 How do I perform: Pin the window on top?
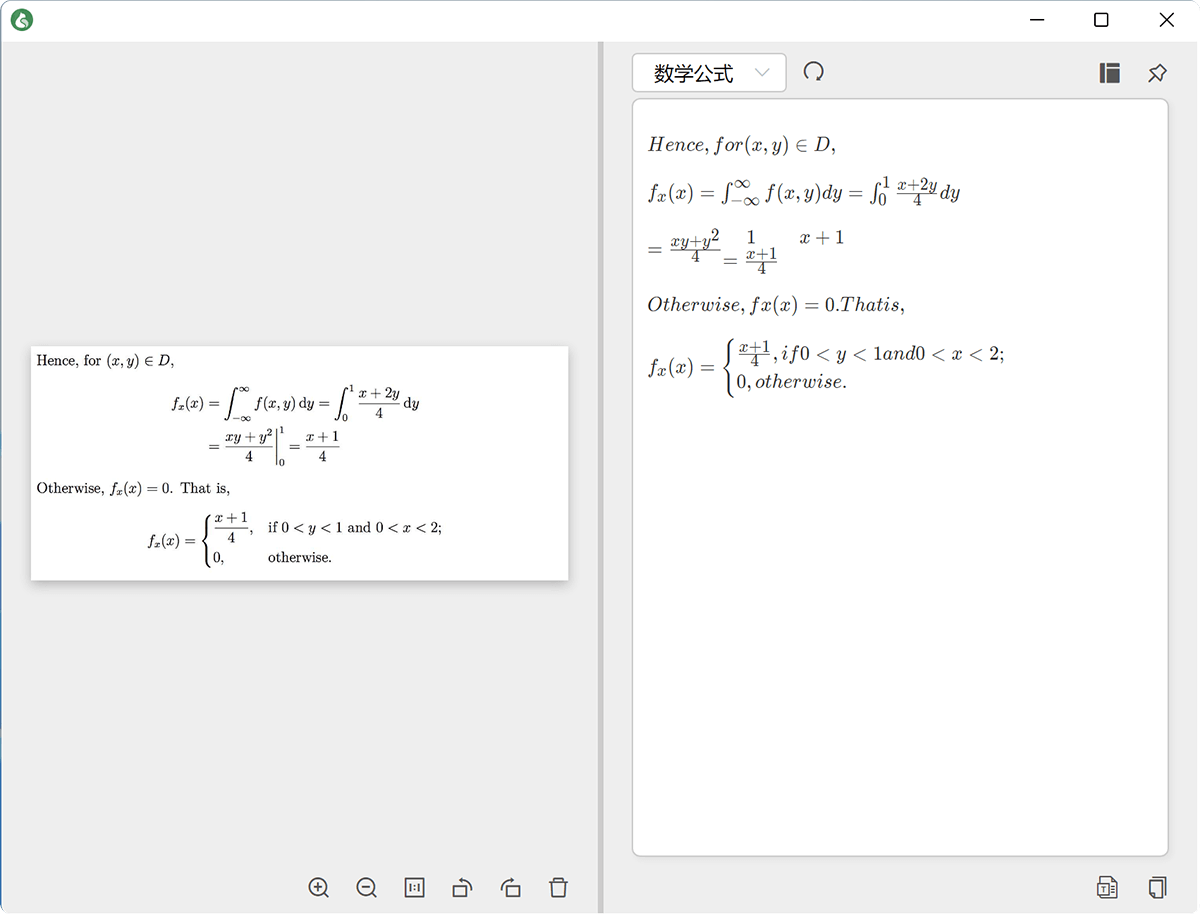click(1157, 73)
